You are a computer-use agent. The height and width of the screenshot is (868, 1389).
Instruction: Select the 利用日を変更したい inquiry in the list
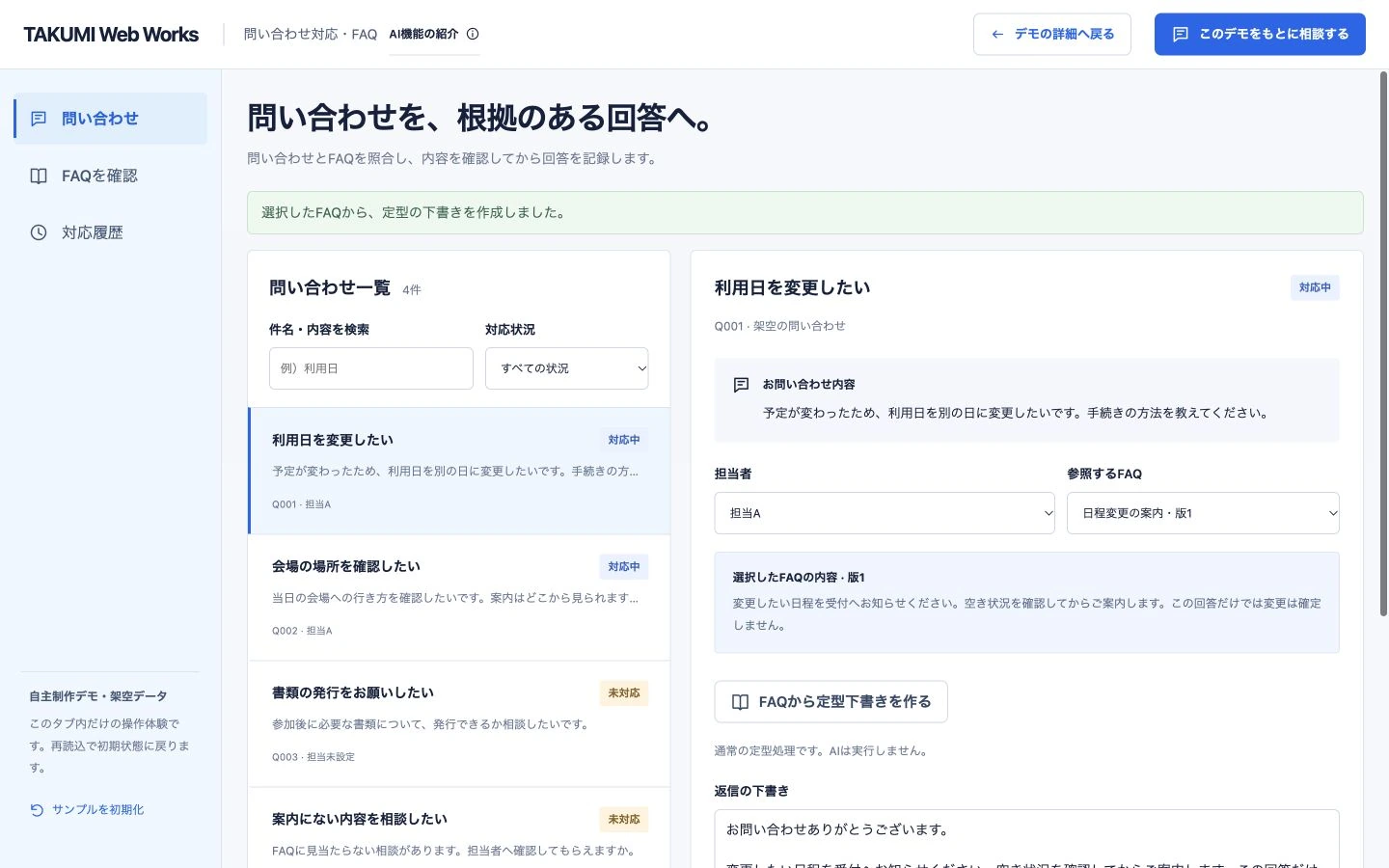[x=459, y=471]
